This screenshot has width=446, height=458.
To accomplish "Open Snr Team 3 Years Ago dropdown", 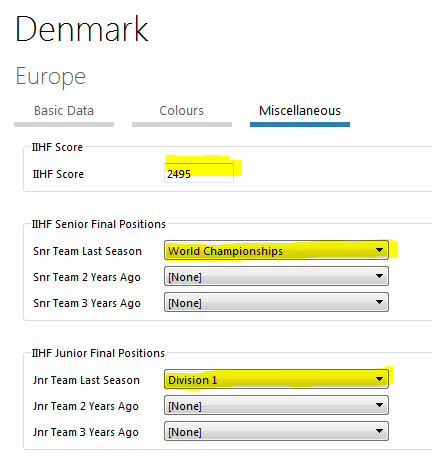I will 276,302.
